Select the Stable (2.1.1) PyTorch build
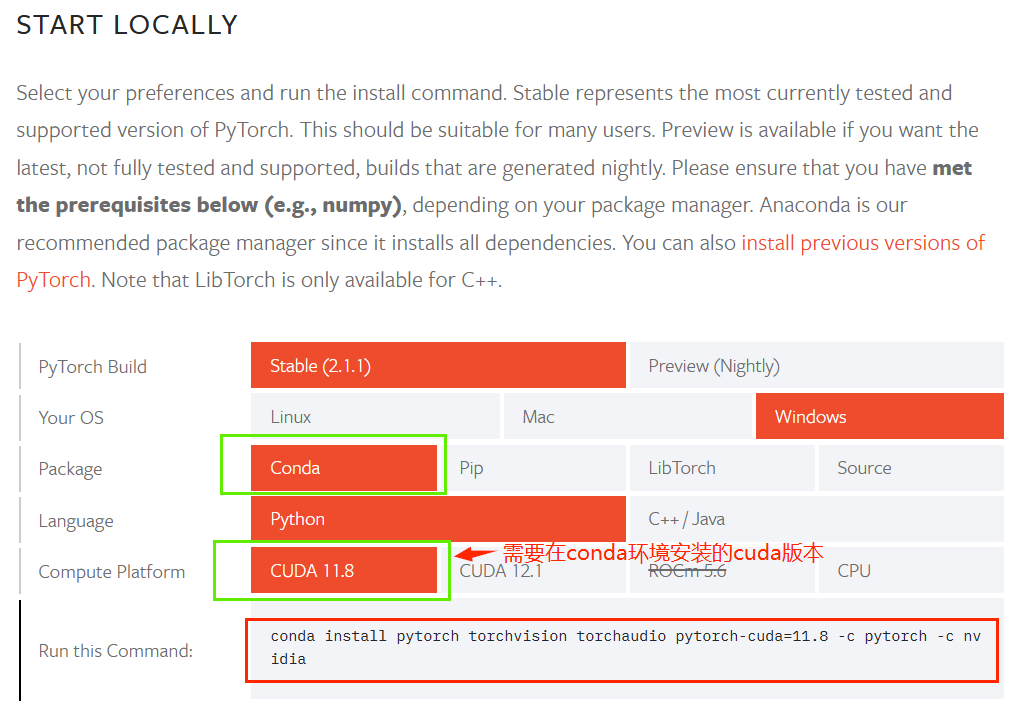The width and height of the screenshot is (1031, 719). tap(437, 365)
